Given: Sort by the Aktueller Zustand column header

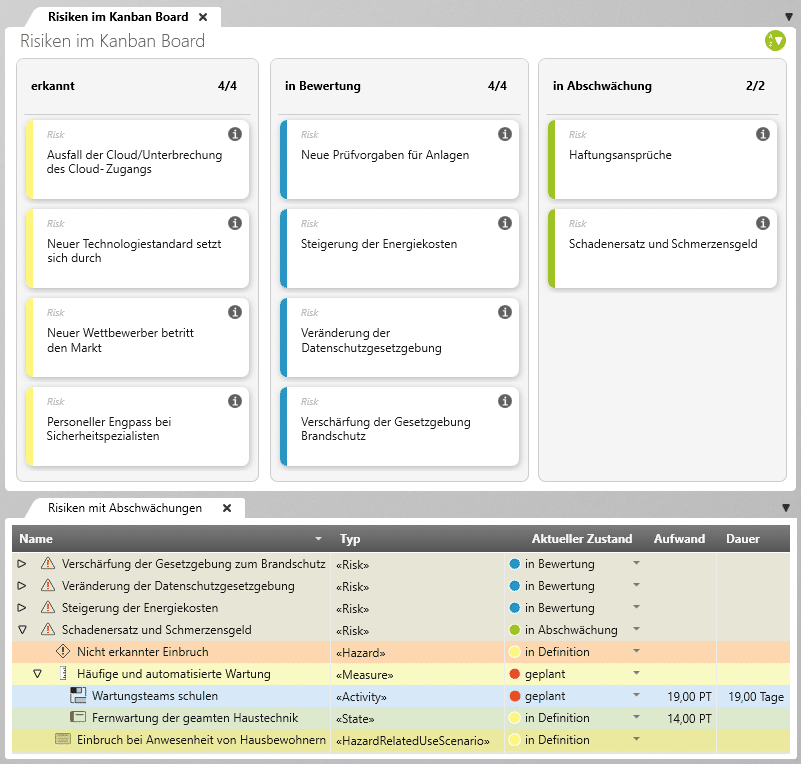Looking at the screenshot, I should pyautogui.click(x=581, y=539).
